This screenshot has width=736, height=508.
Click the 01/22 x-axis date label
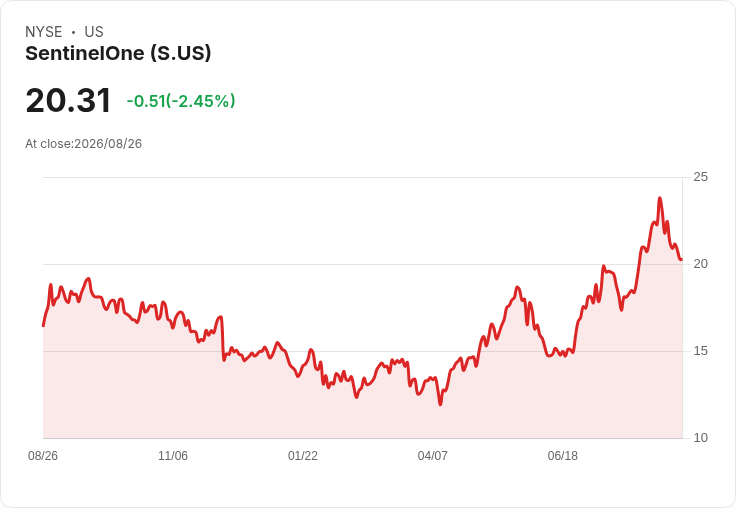[x=303, y=455]
